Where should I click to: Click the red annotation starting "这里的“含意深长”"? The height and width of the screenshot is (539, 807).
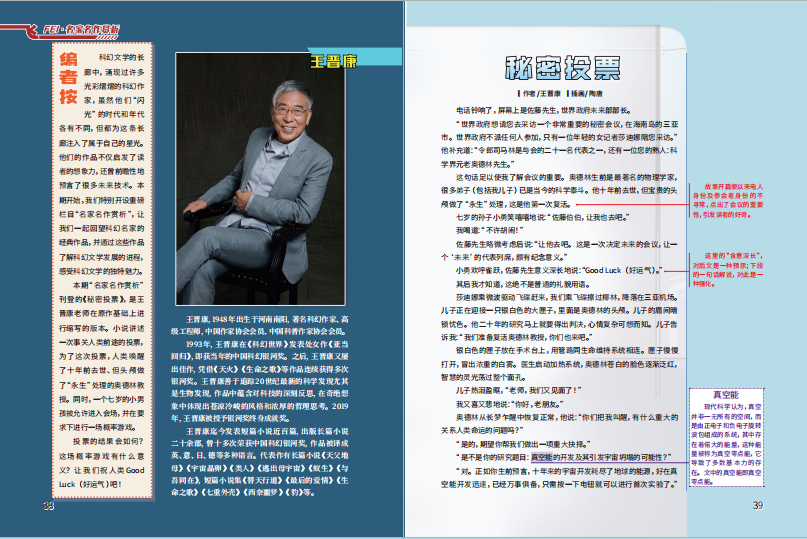(x=728, y=270)
